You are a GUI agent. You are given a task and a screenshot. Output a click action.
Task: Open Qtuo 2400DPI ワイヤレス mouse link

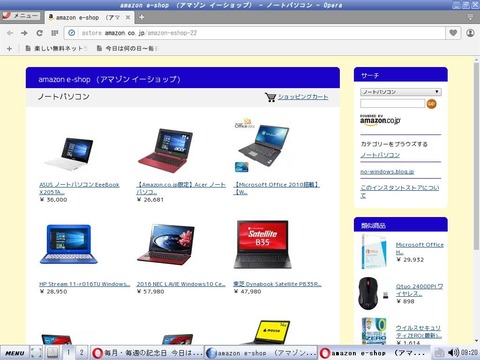coord(420,290)
